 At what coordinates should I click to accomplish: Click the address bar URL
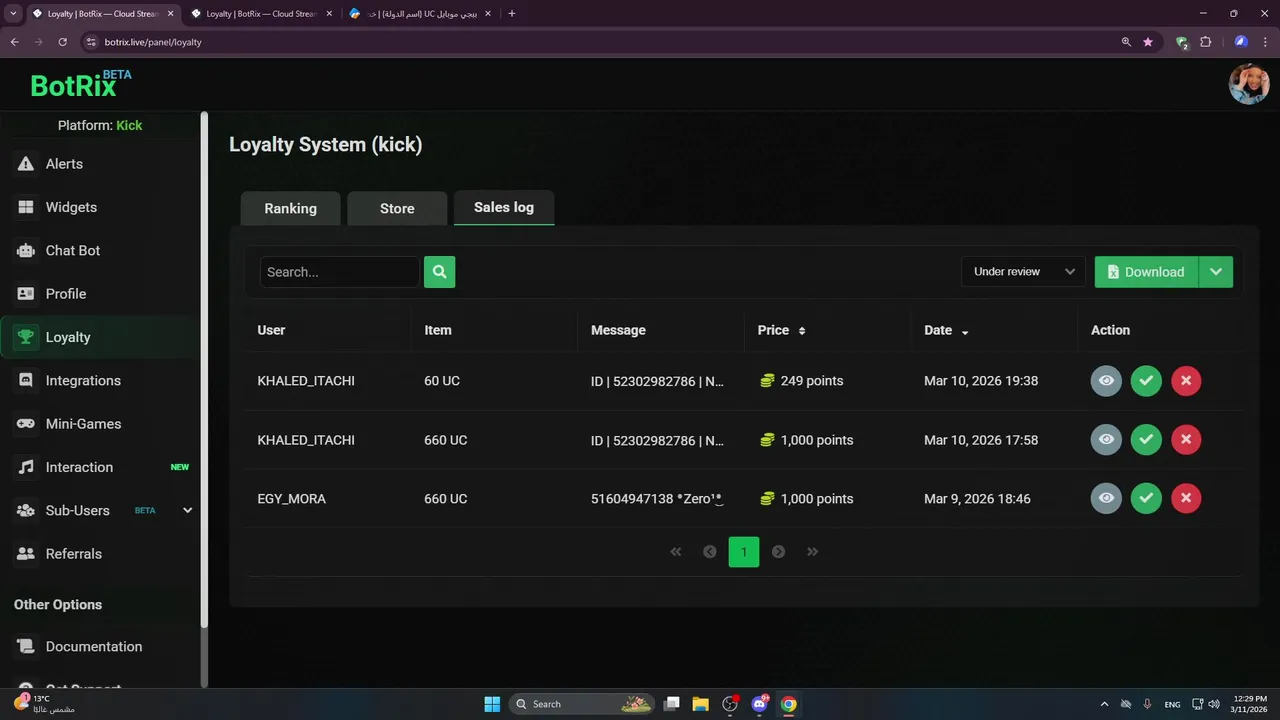pos(153,42)
